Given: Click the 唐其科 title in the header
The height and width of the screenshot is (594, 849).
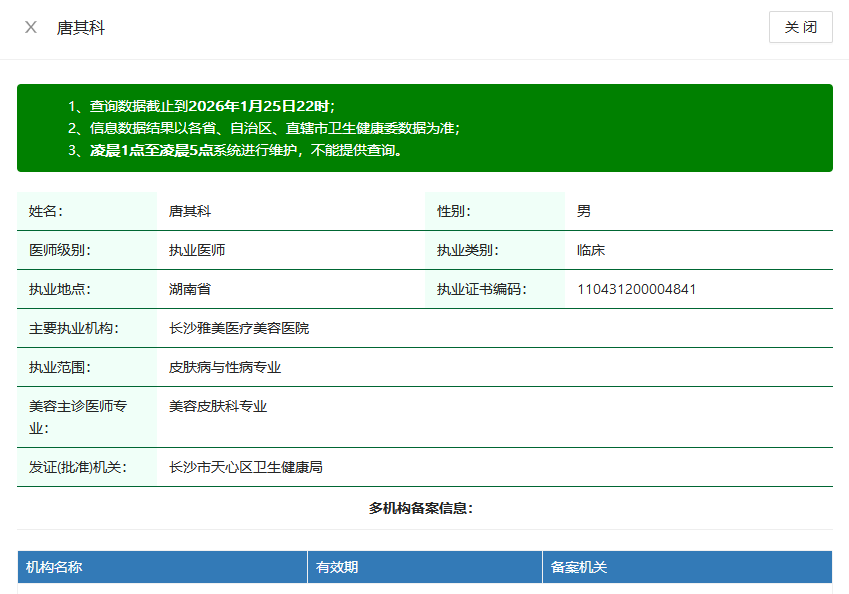Looking at the screenshot, I should [x=80, y=28].
